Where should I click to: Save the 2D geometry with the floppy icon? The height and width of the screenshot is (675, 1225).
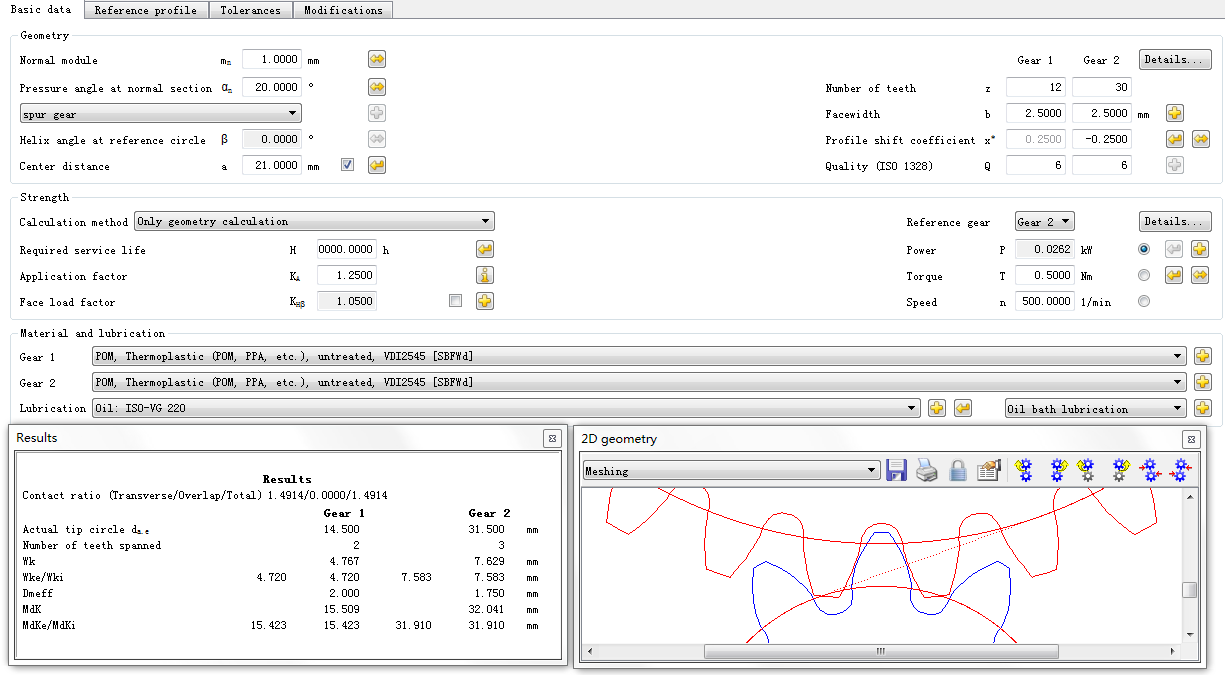coord(897,470)
